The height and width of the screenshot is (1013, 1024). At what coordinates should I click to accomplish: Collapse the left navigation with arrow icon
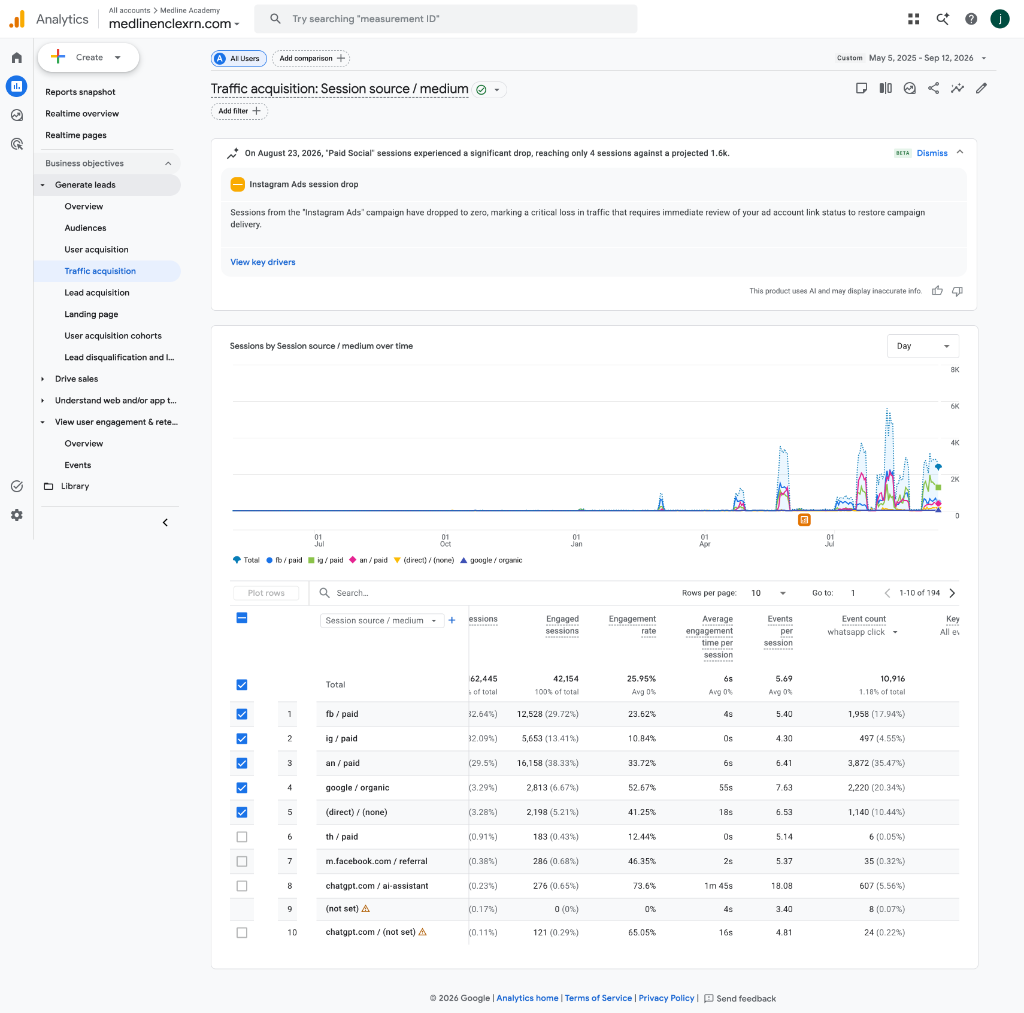tap(165, 523)
